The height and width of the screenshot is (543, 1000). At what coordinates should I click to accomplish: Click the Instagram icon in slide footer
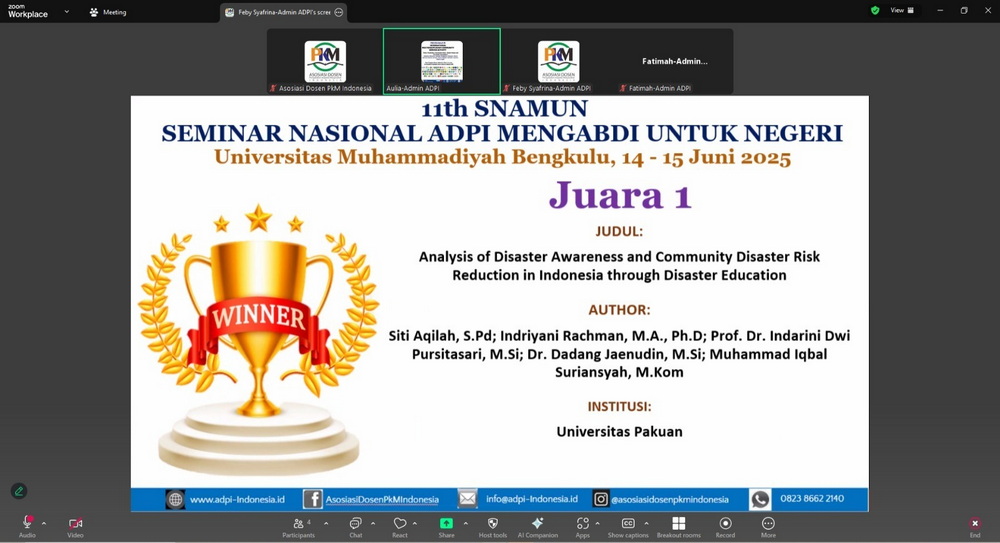point(601,499)
